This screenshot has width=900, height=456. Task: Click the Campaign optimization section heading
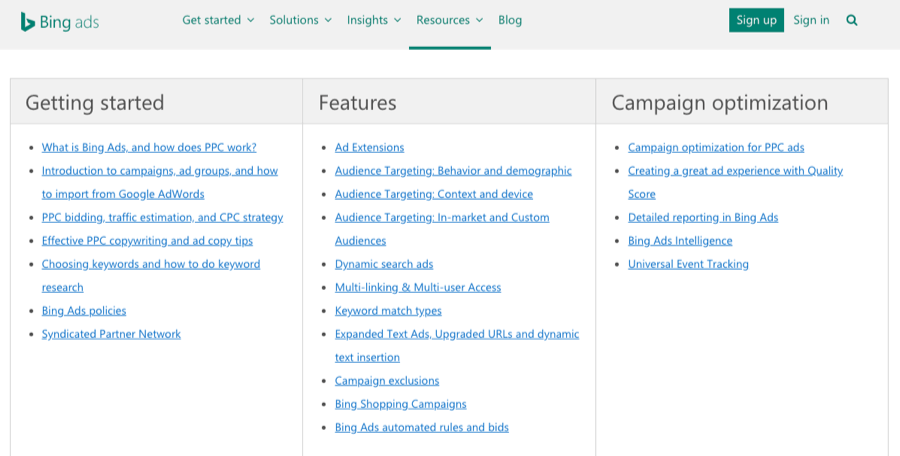(719, 102)
